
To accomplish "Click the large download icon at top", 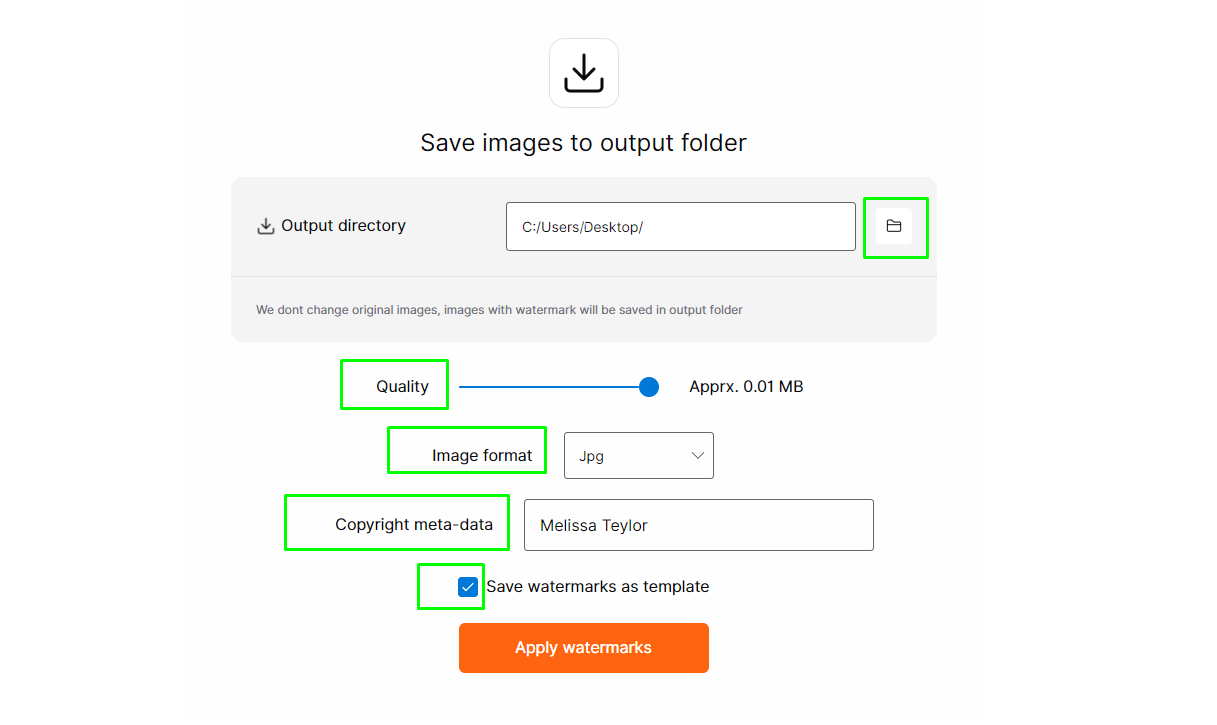I will [x=584, y=73].
